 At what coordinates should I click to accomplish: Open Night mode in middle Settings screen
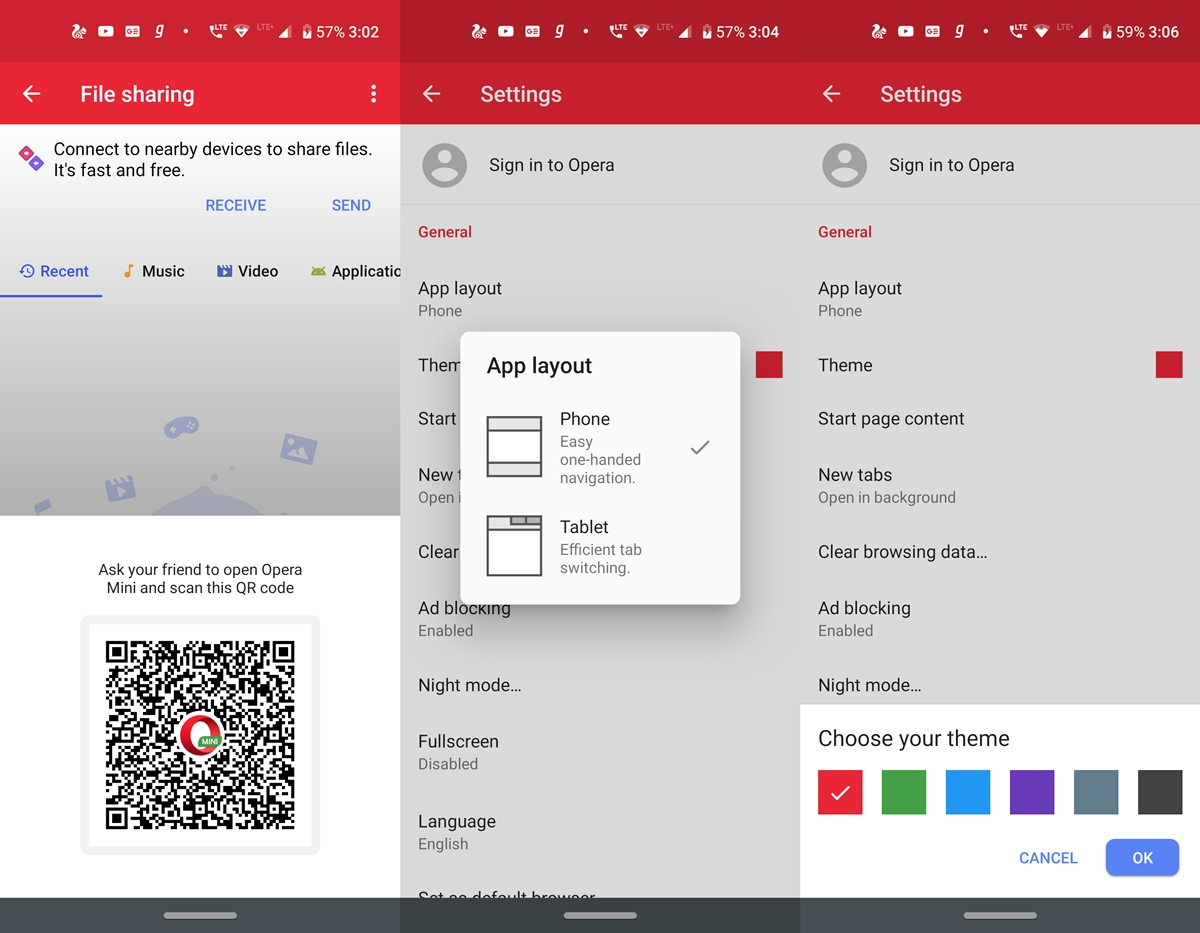(x=600, y=685)
